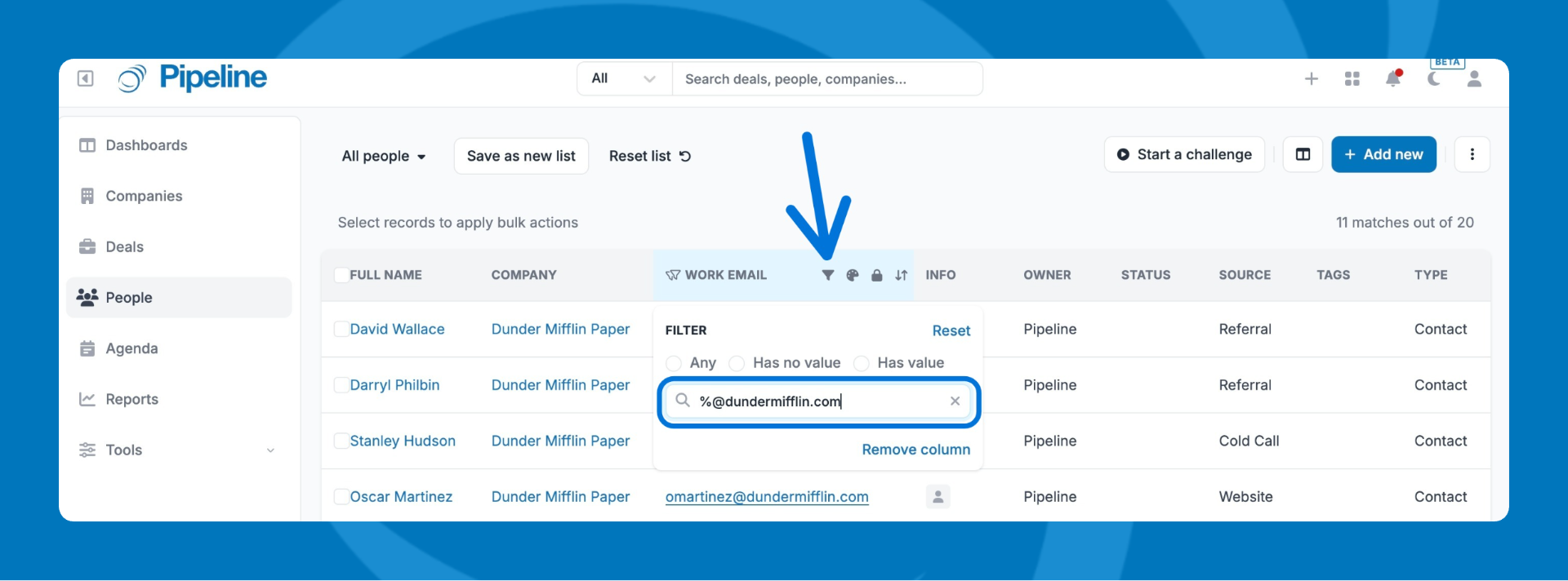Click the filter funnel icon in Work Email column
The width and height of the screenshot is (1568, 581).
tap(827, 276)
